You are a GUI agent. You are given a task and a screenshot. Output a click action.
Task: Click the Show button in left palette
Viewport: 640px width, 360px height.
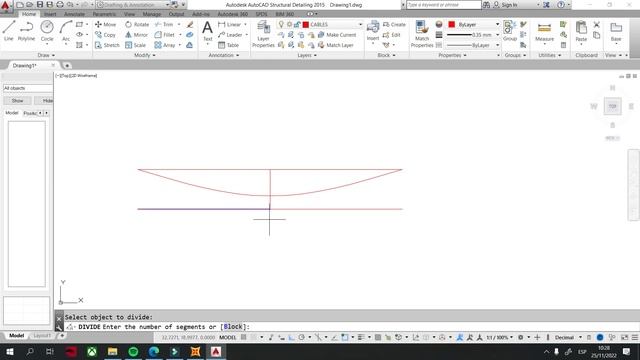tap(17, 100)
